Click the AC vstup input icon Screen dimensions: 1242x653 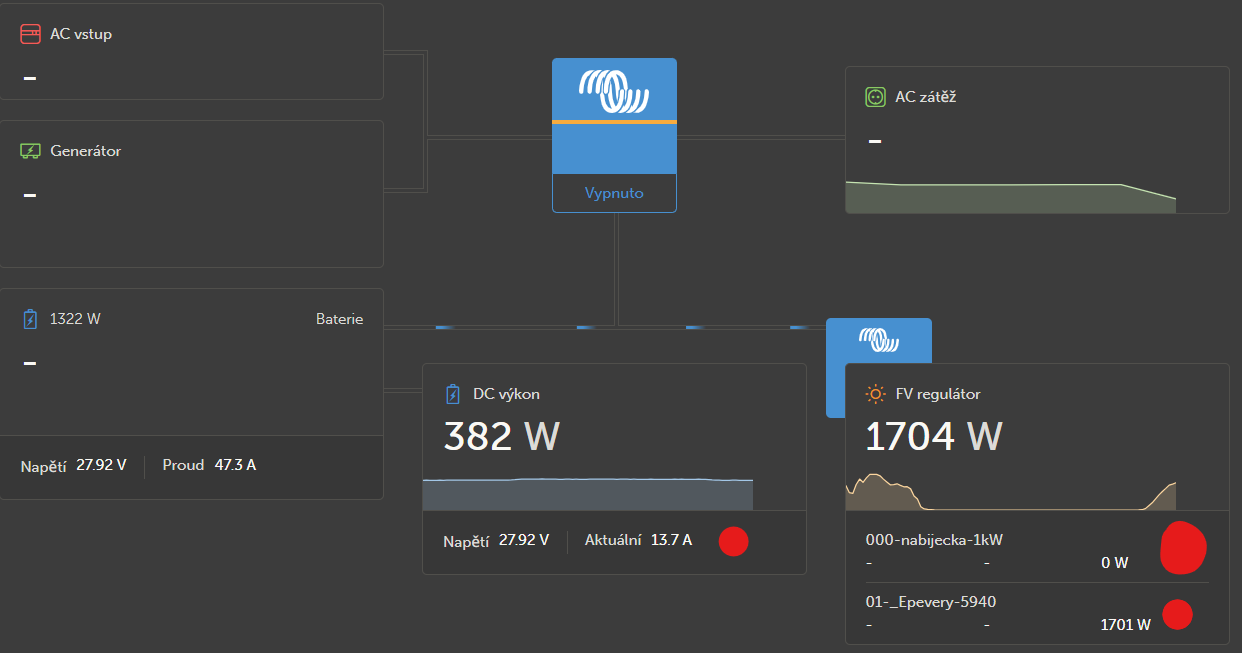click(31, 35)
